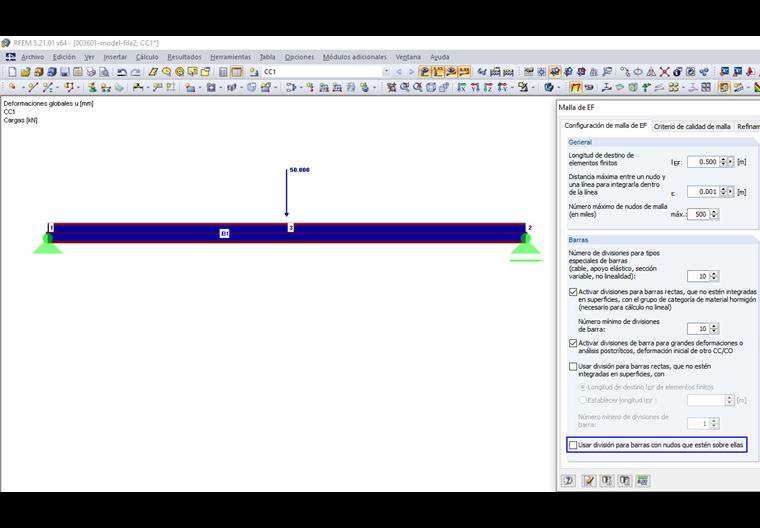Click stepper on lEF 0.500 value
The image size is (760, 528).
[723, 162]
